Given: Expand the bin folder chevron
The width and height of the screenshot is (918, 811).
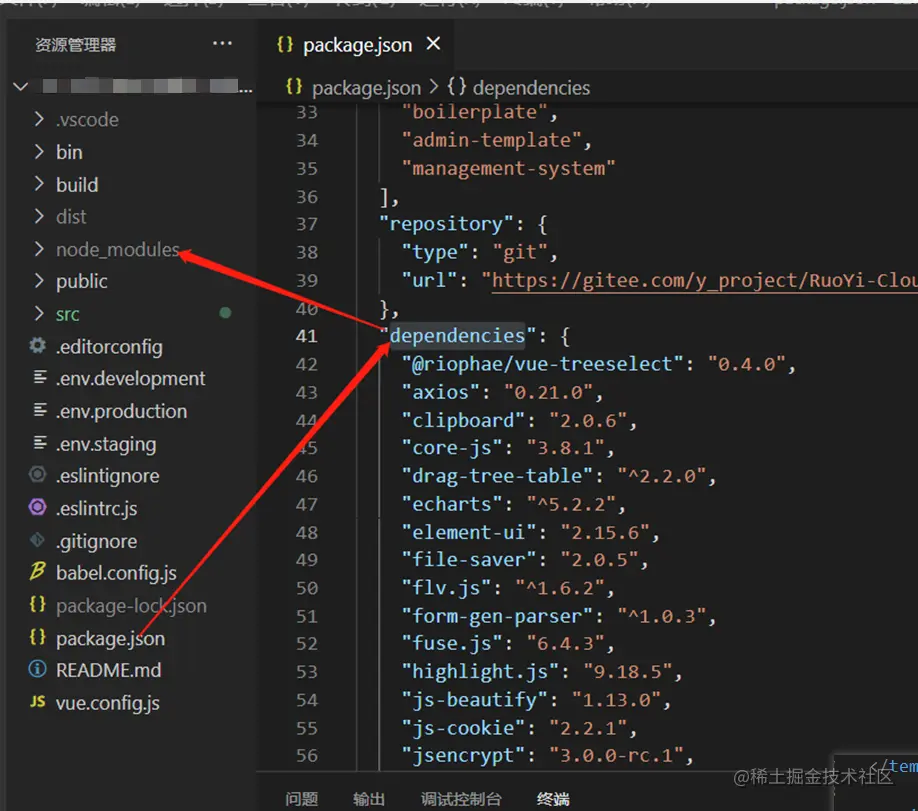Looking at the screenshot, I should click(x=39, y=152).
